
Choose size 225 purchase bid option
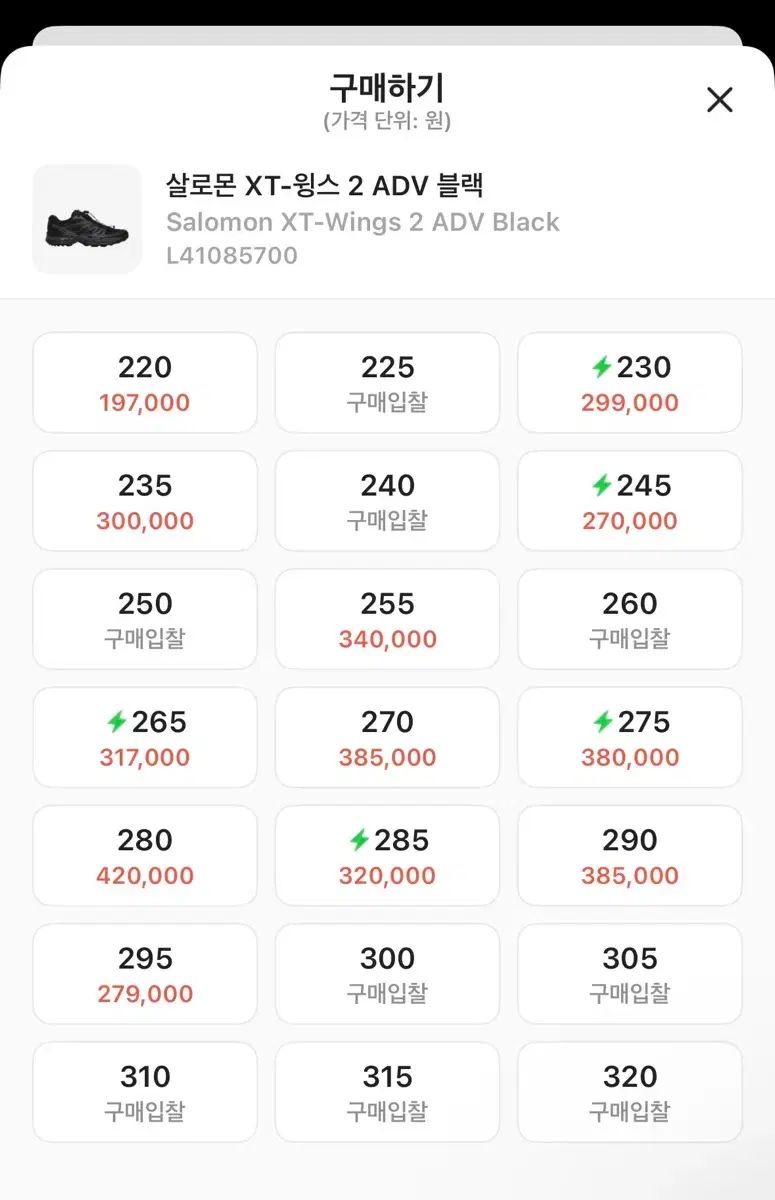(387, 383)
